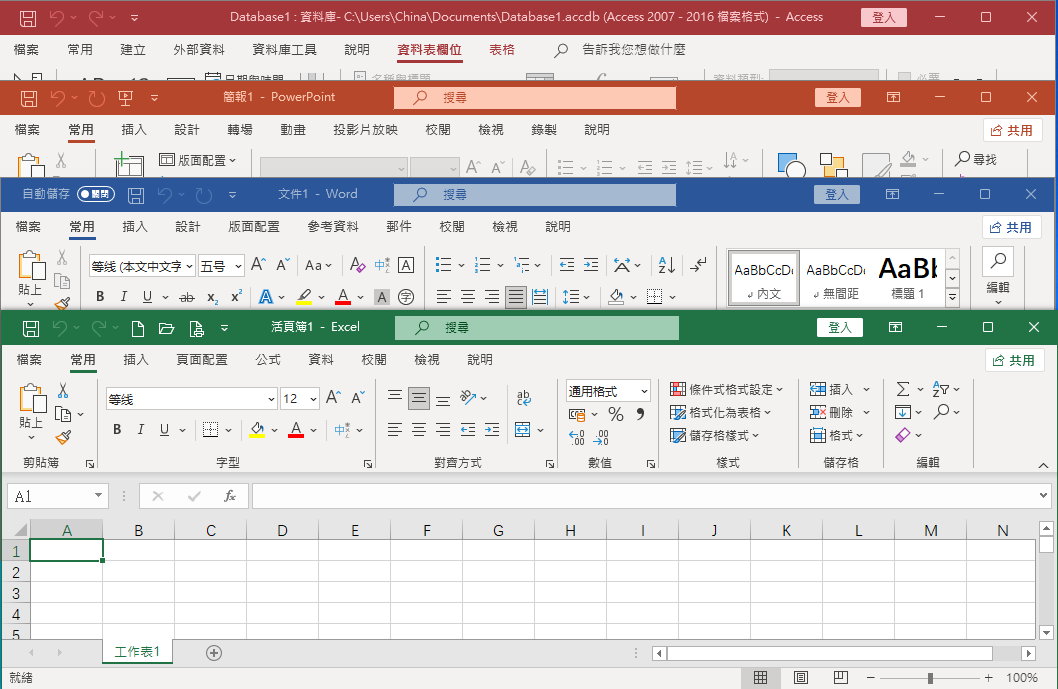Screen dimensions: 1058x689
Task: Click Excel's Merge and Center icon
Action: (522, 430)
